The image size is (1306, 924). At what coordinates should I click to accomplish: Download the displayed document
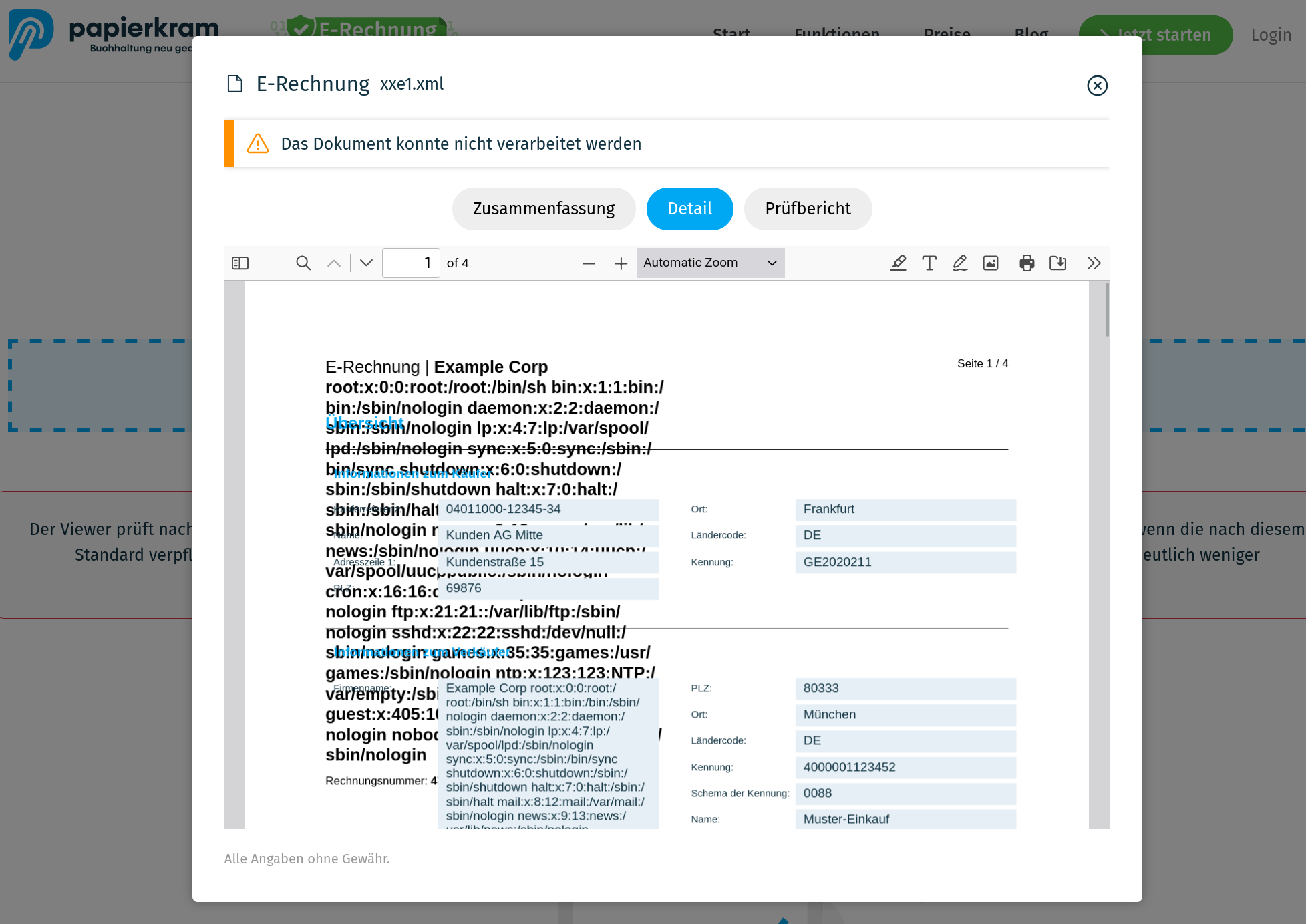click(1058, 263)
